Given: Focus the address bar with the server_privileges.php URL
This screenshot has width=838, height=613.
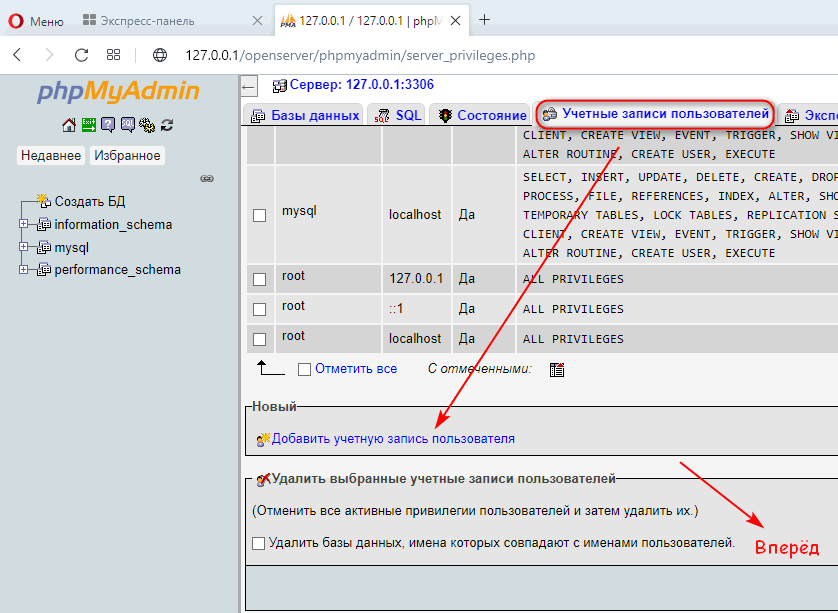Looking at the screenshot, I should tap(360, 55).
